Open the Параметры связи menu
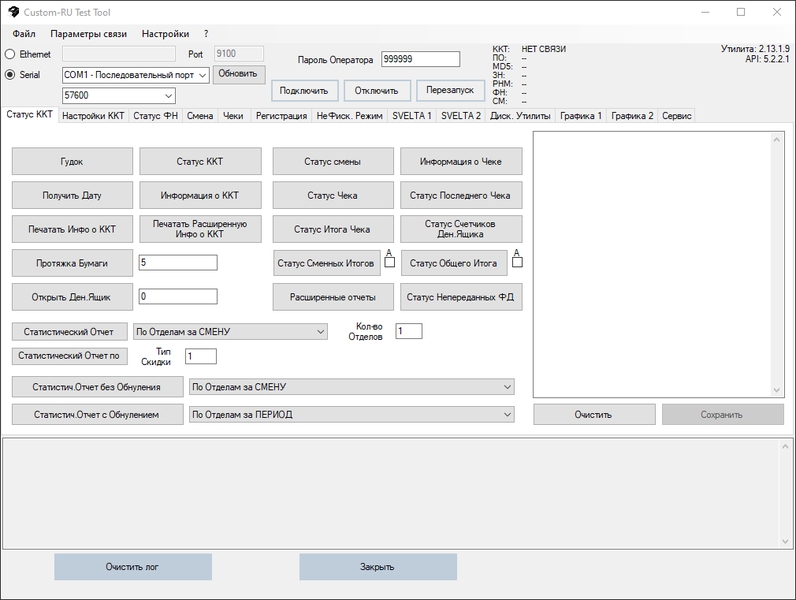 pyautogui.click(x=89, y=33)
